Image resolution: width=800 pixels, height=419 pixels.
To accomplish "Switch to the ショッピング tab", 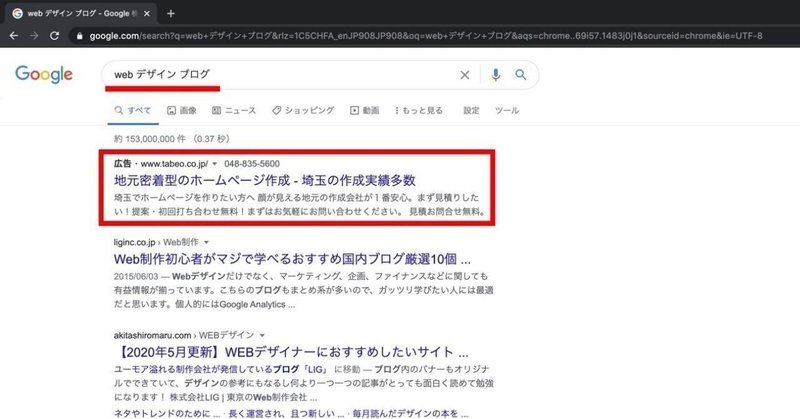I will click(303, 110).
